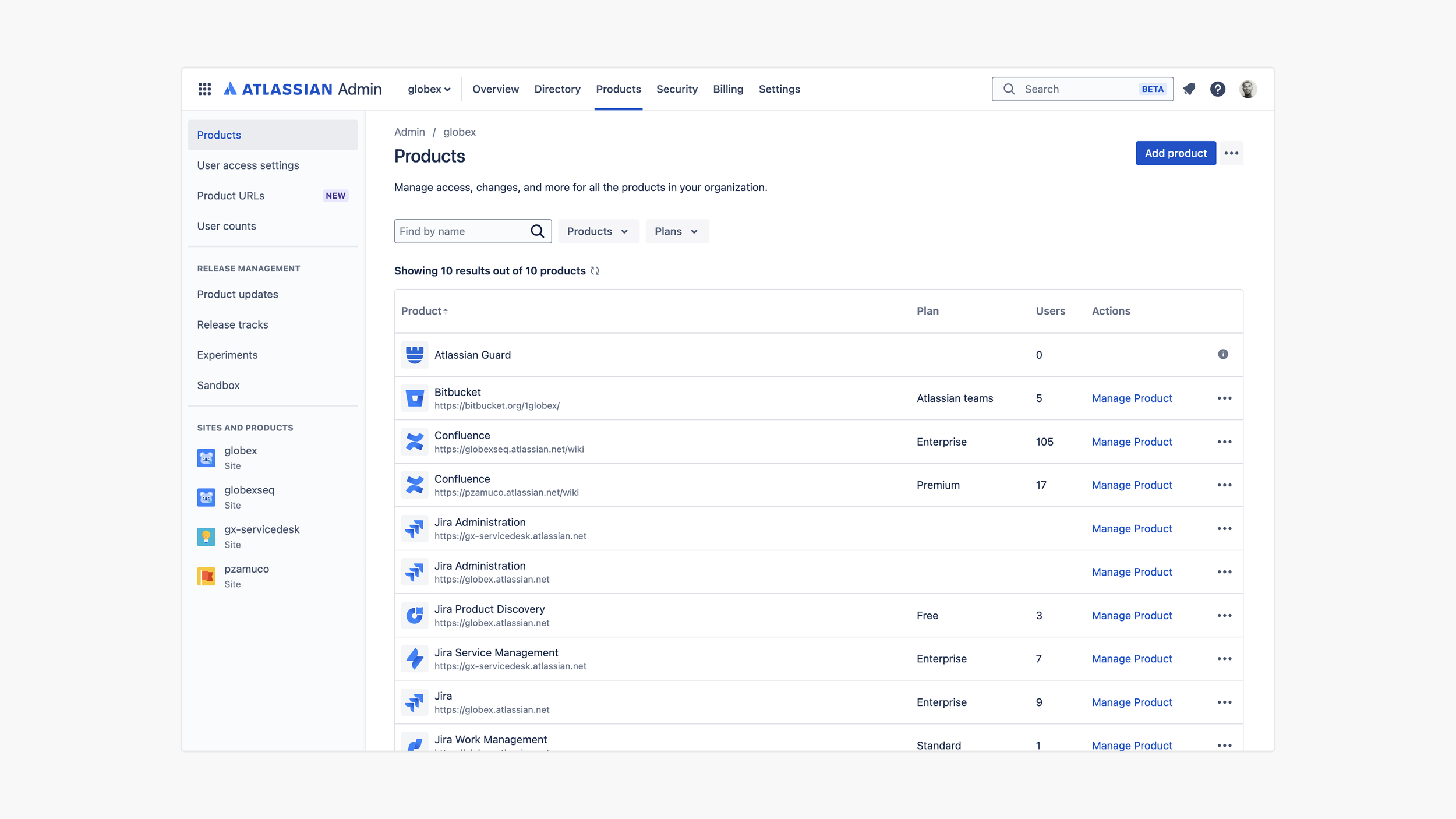Sort by the Product column header
Viewport: 1456px width, 819px height.
click(x=423, y=311)
